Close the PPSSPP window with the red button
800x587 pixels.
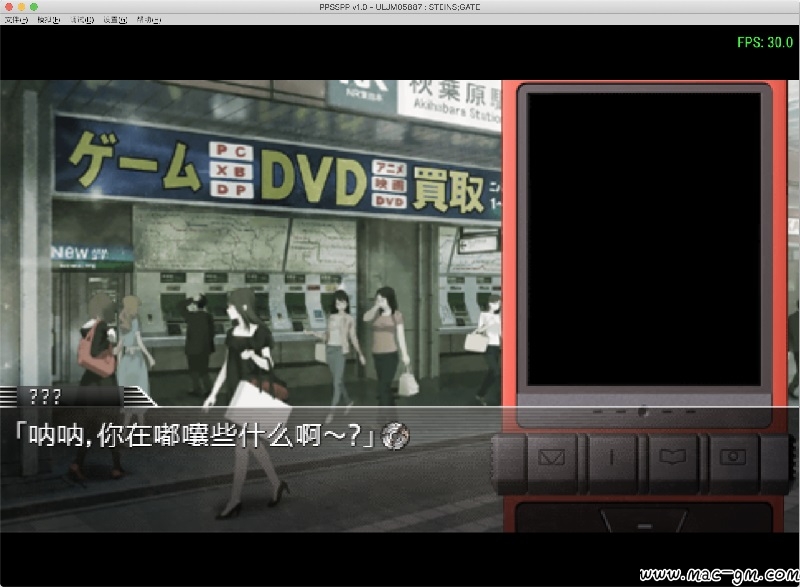point(9,7)
